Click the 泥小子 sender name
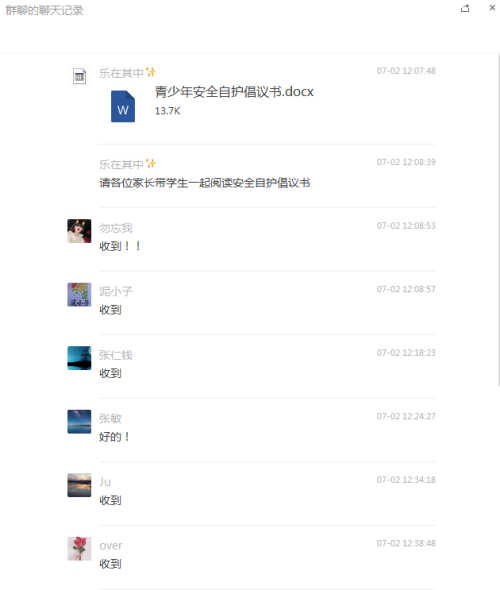The width and height of the screenshot is (500, 590). 116,292
